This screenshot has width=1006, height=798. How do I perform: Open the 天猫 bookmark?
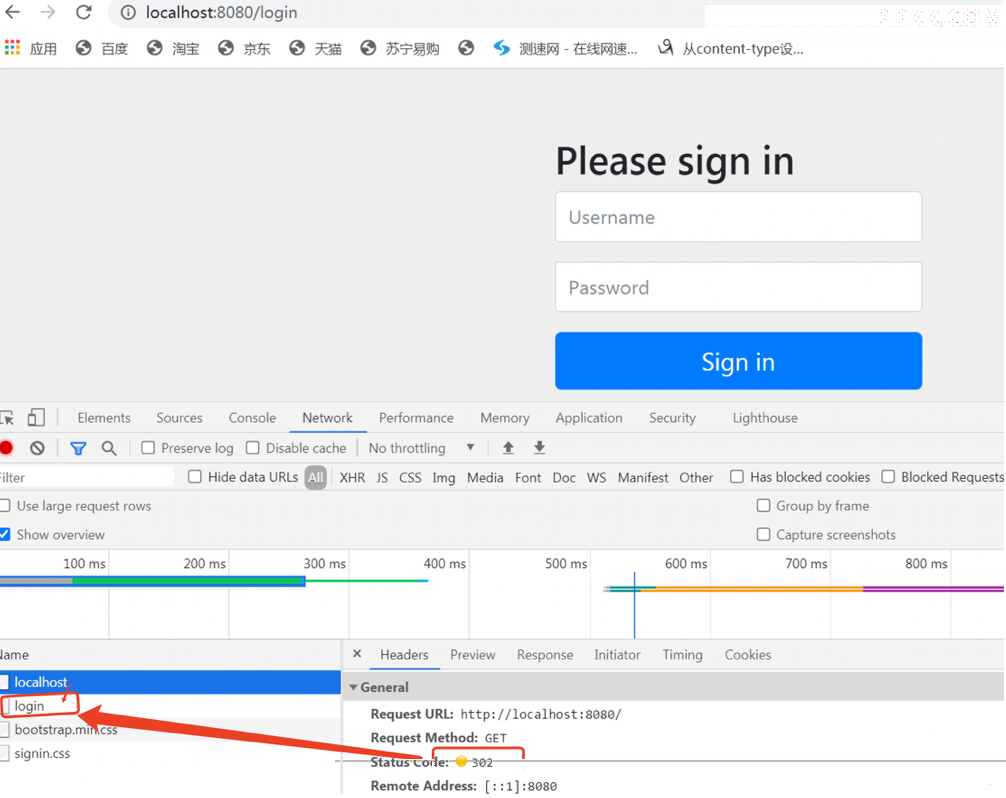pos(316,48)
